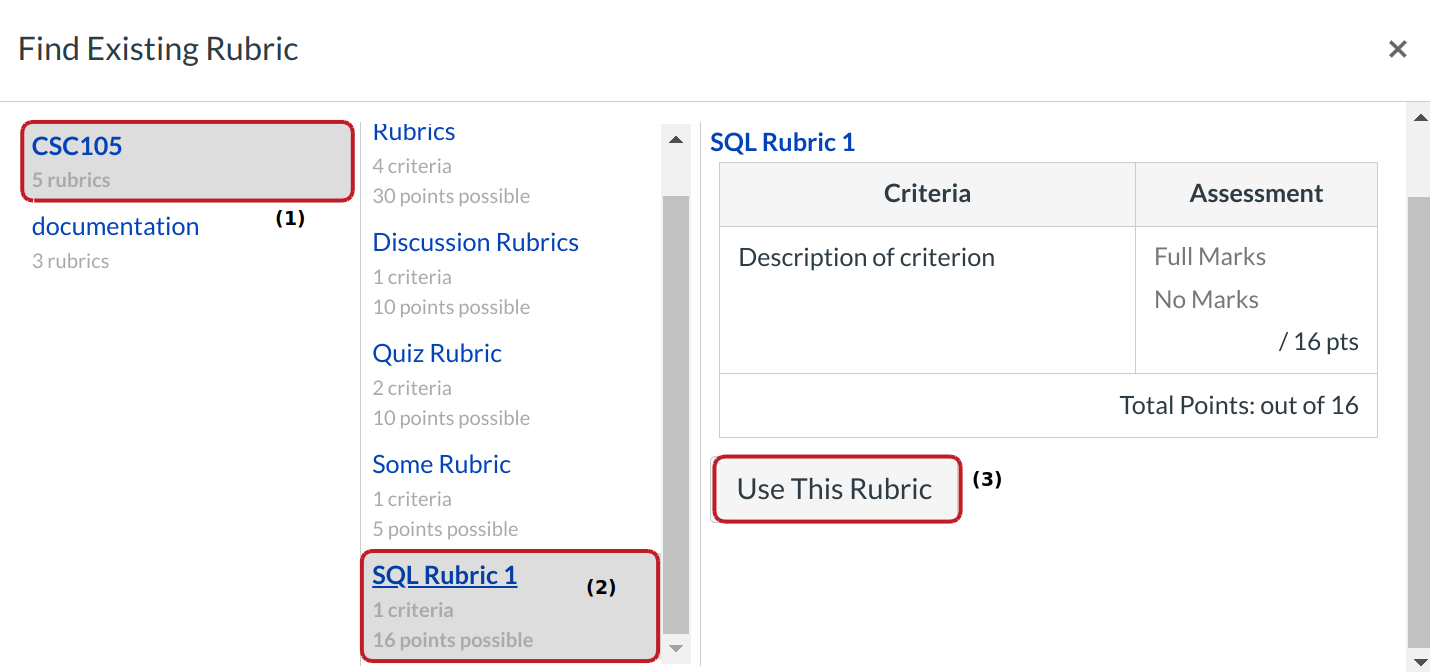Pick Some Rubric from the list
1430x672 pixels.
(x=441, y=465)
